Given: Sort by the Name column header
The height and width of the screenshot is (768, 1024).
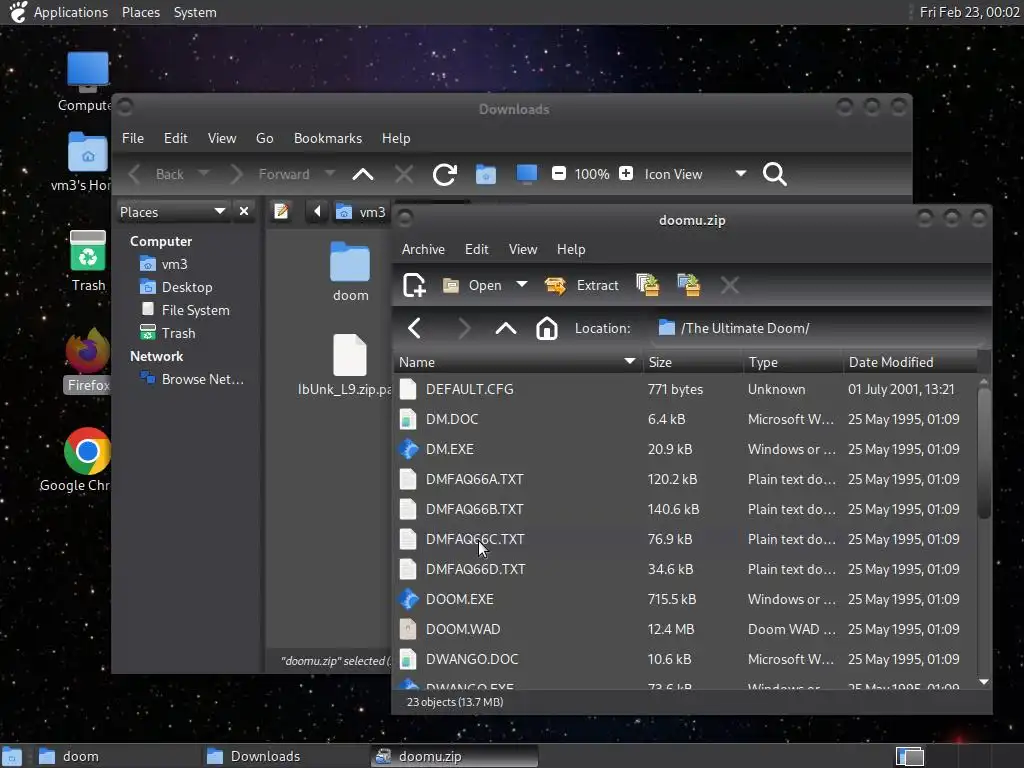Looking at the screenshot, I should (x=519, y=362).
